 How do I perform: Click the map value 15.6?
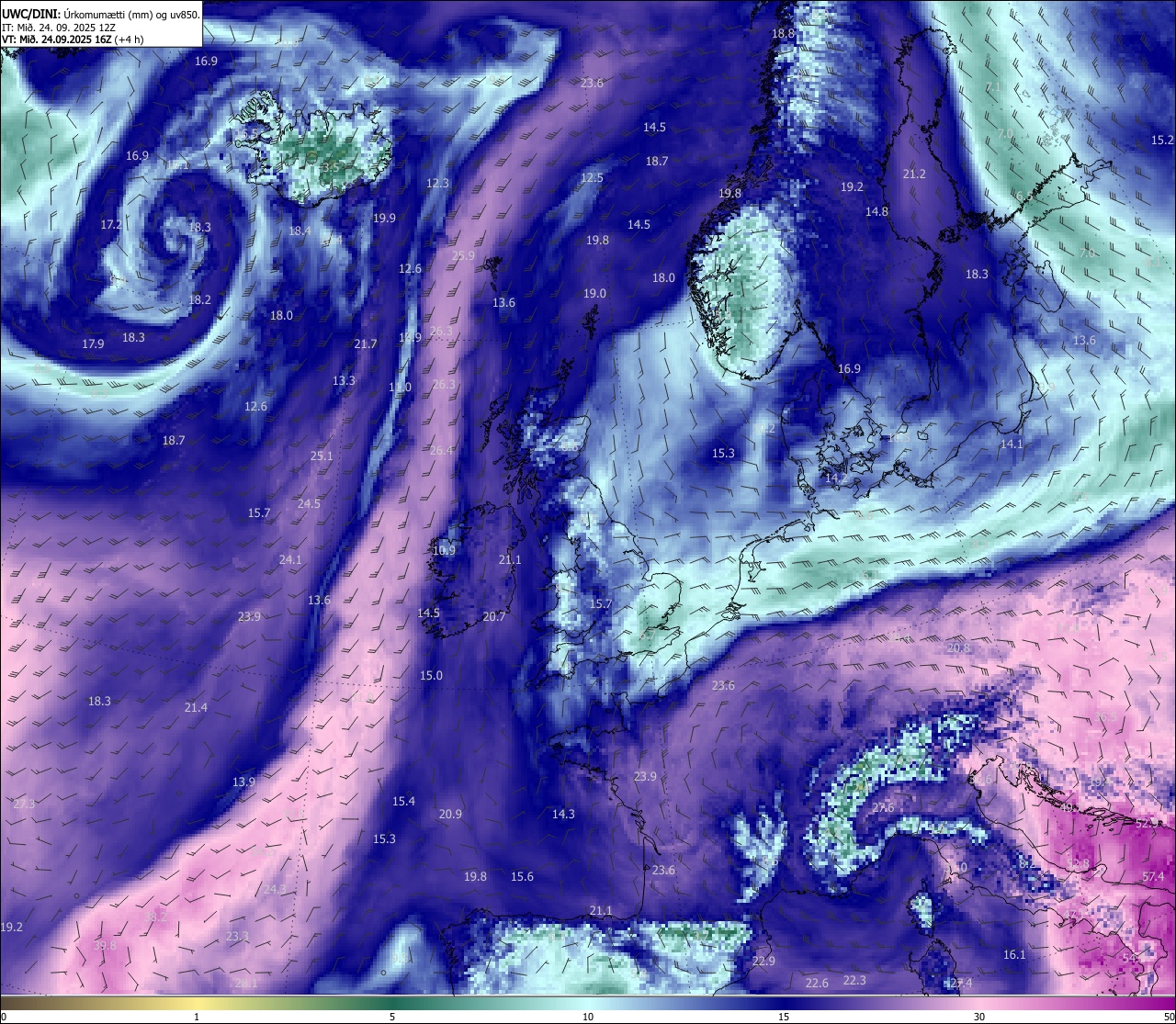(522, 876)
